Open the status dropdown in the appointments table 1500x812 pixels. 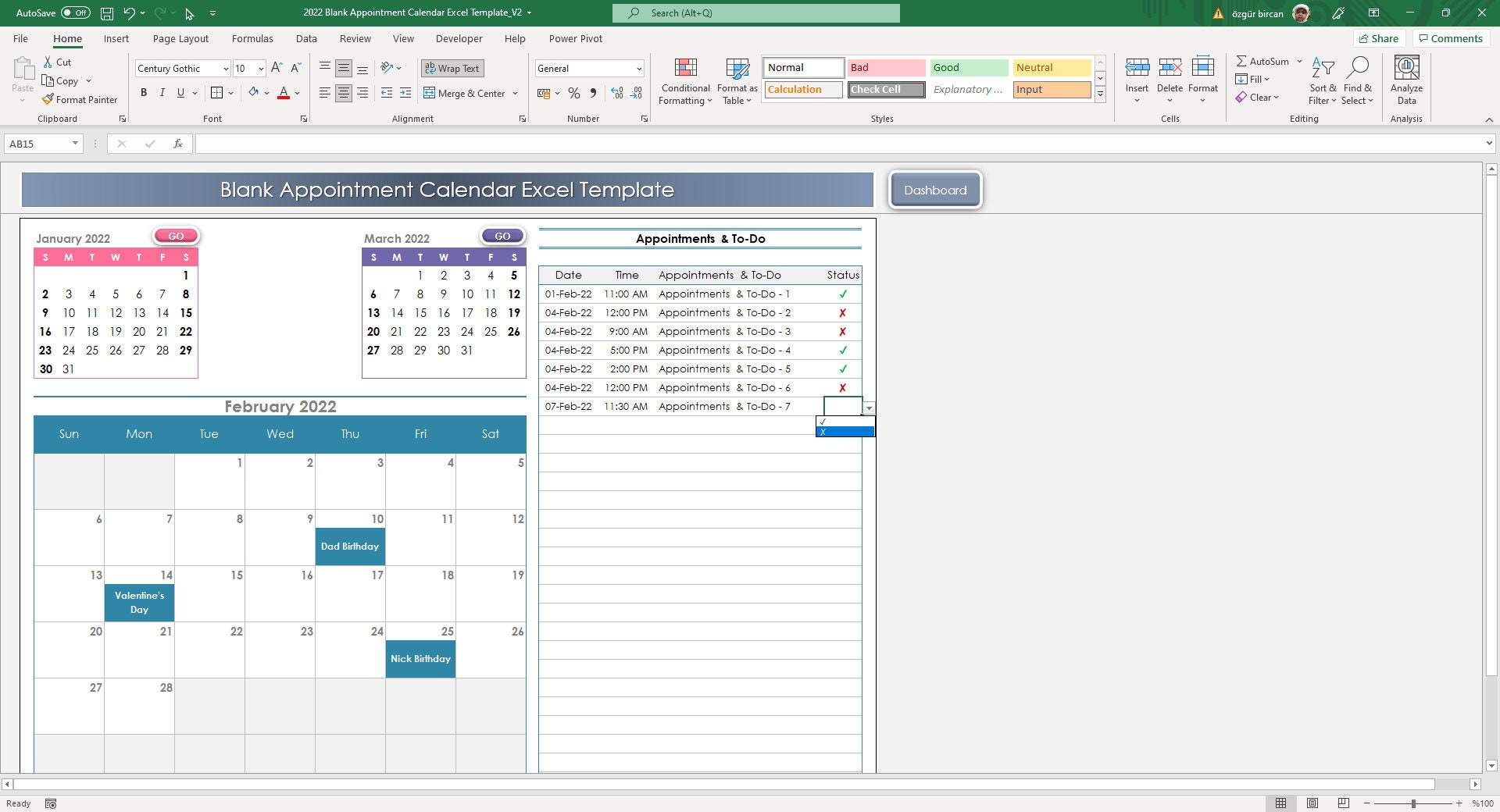tap(867, 408)
